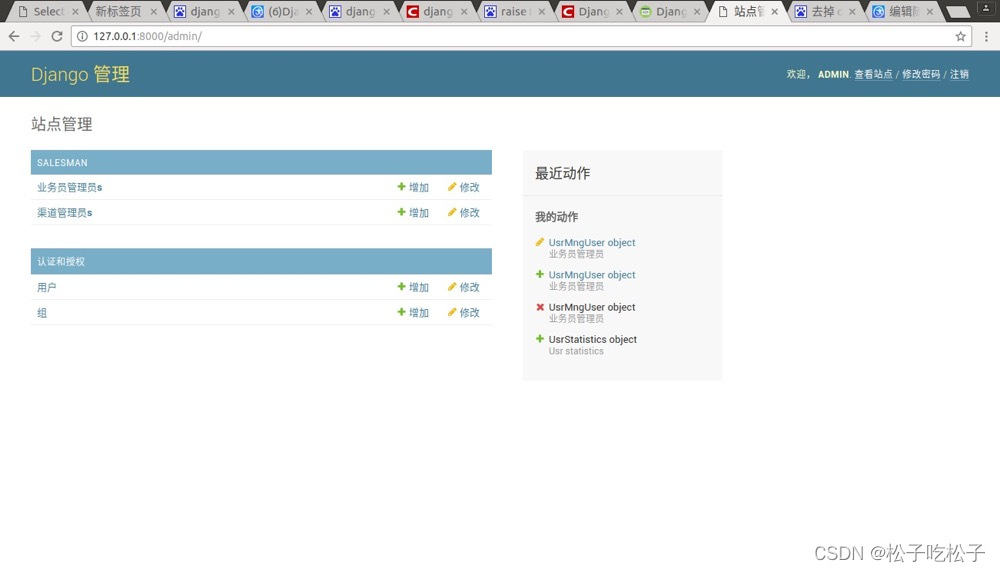The width and height of the screenshot is (1000, 572).
Task: Click the deleted UsrMngUser object entry
Action: 592,307
